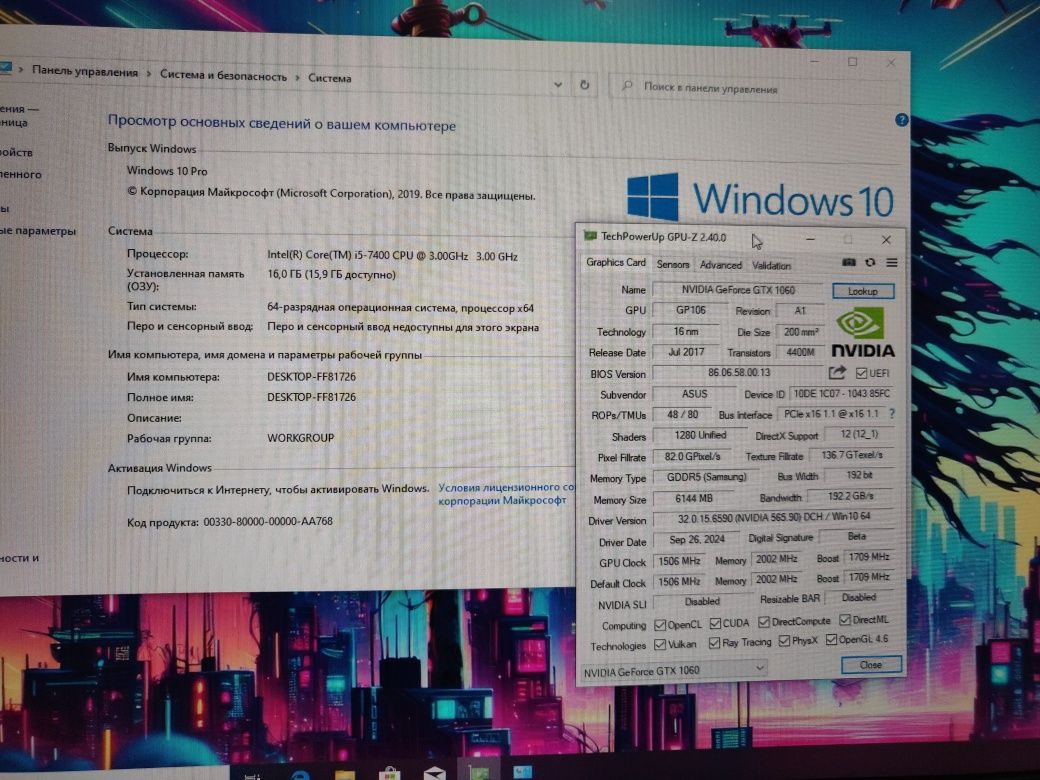The height and width of the screenshot is (780, 1040).
Task: Click the NVIDIA logo in GPU-Z
Action: pos(862,332)
